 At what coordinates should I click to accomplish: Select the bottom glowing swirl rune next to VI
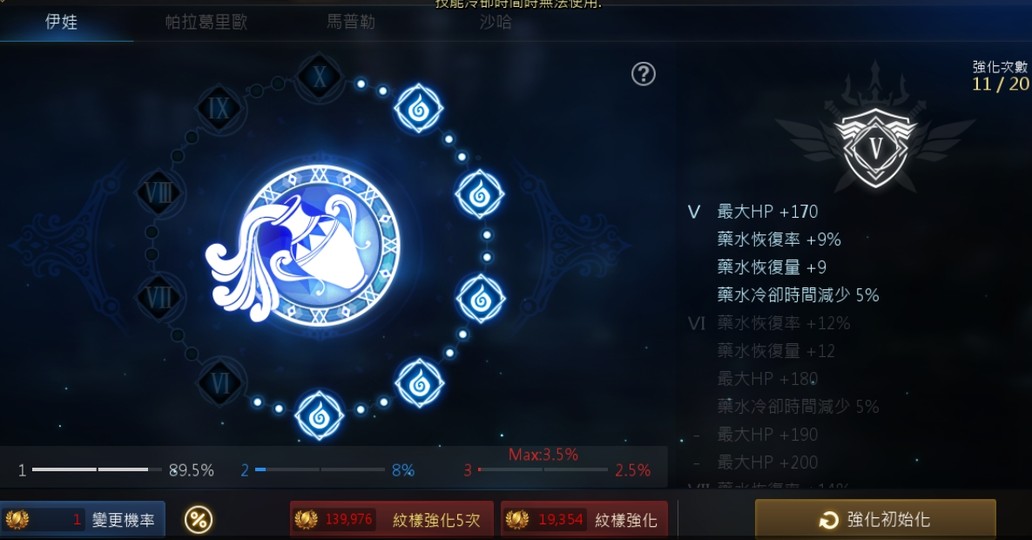point(319,416)
